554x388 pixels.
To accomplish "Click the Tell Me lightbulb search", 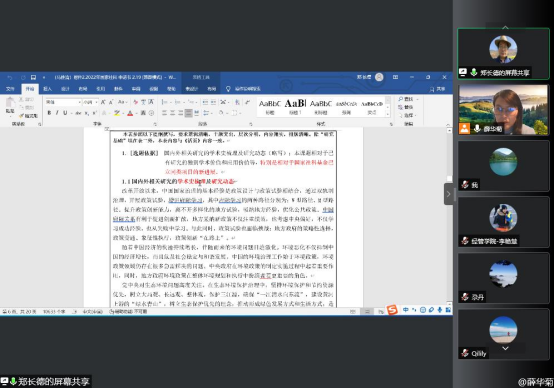I will (228, 89).
